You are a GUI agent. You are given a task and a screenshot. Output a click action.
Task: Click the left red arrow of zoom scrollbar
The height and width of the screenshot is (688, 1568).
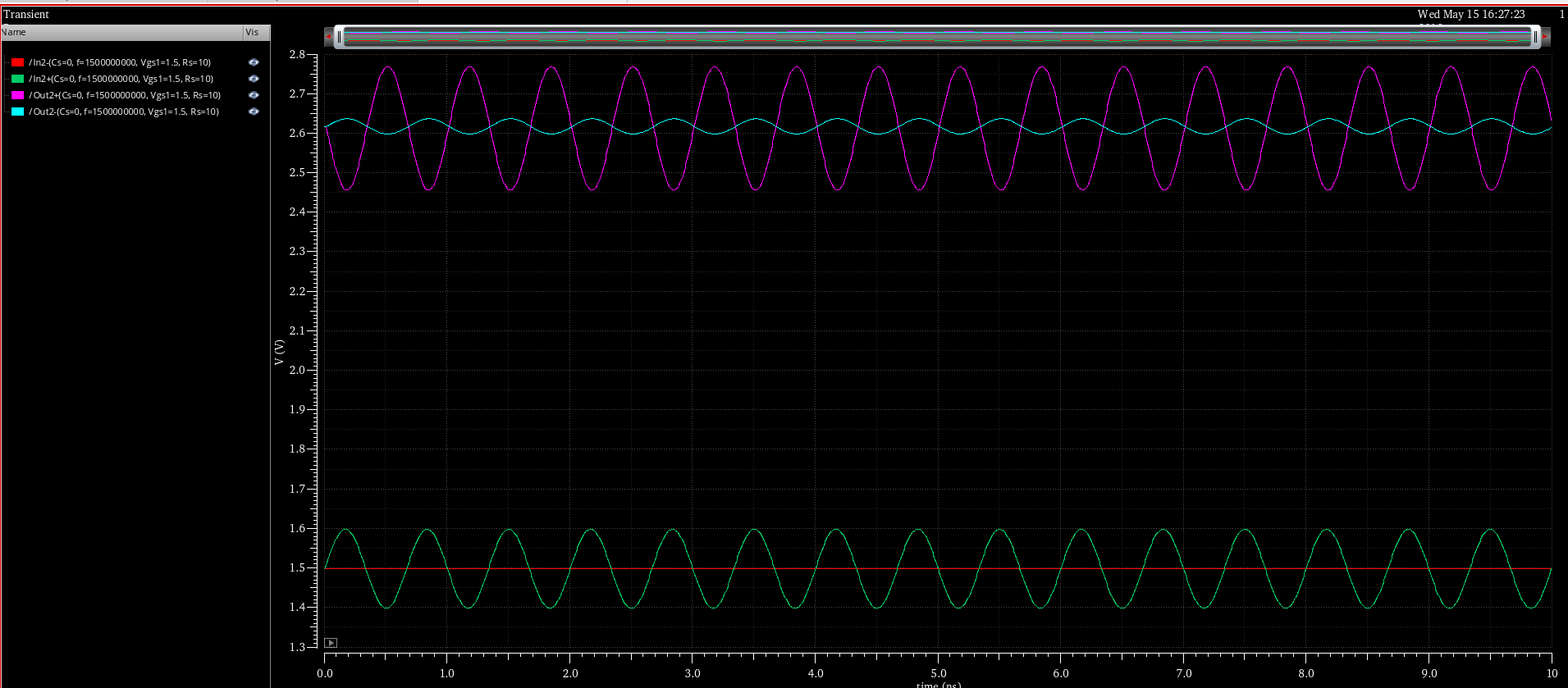[329, 36]
